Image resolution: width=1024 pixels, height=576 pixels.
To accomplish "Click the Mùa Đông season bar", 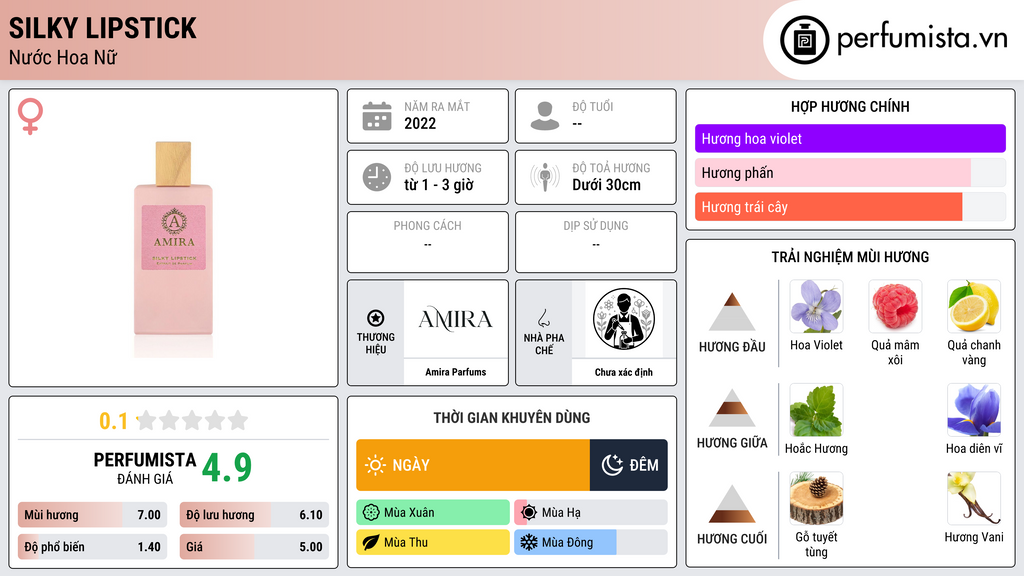I will pyautogui.click(x=591, y=542).
